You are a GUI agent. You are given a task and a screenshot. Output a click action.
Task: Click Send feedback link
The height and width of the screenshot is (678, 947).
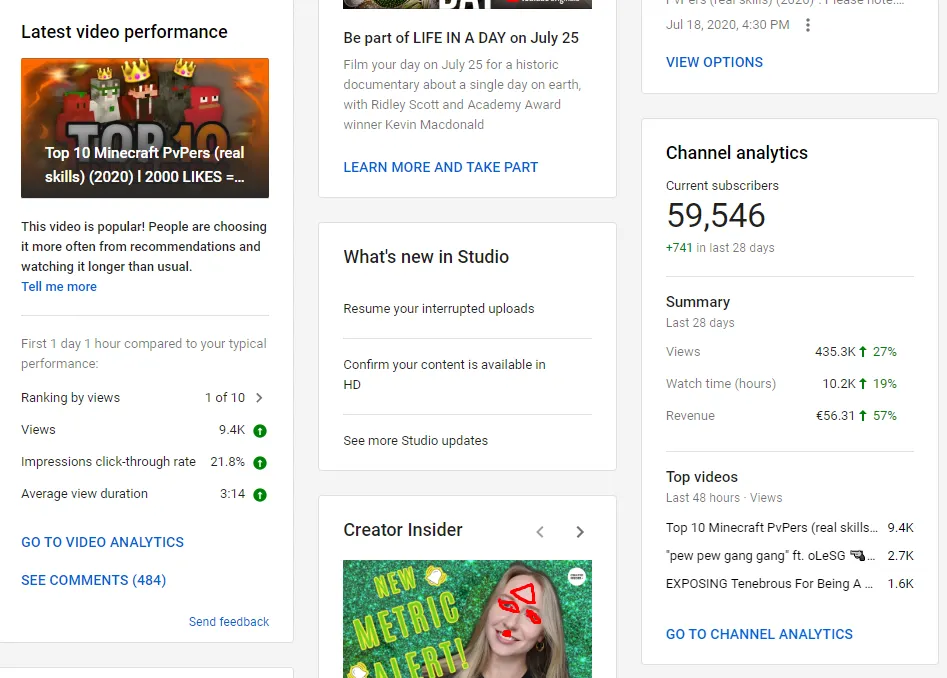(x=229, y=622)
